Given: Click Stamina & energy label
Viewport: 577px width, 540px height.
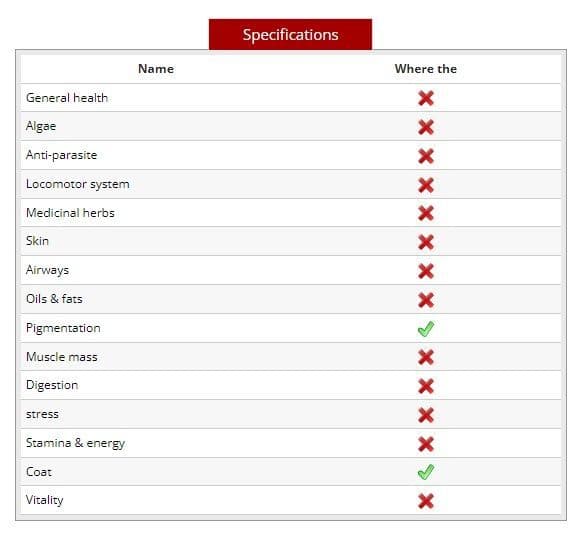Looking at the screenshot, I should point(75,443).
